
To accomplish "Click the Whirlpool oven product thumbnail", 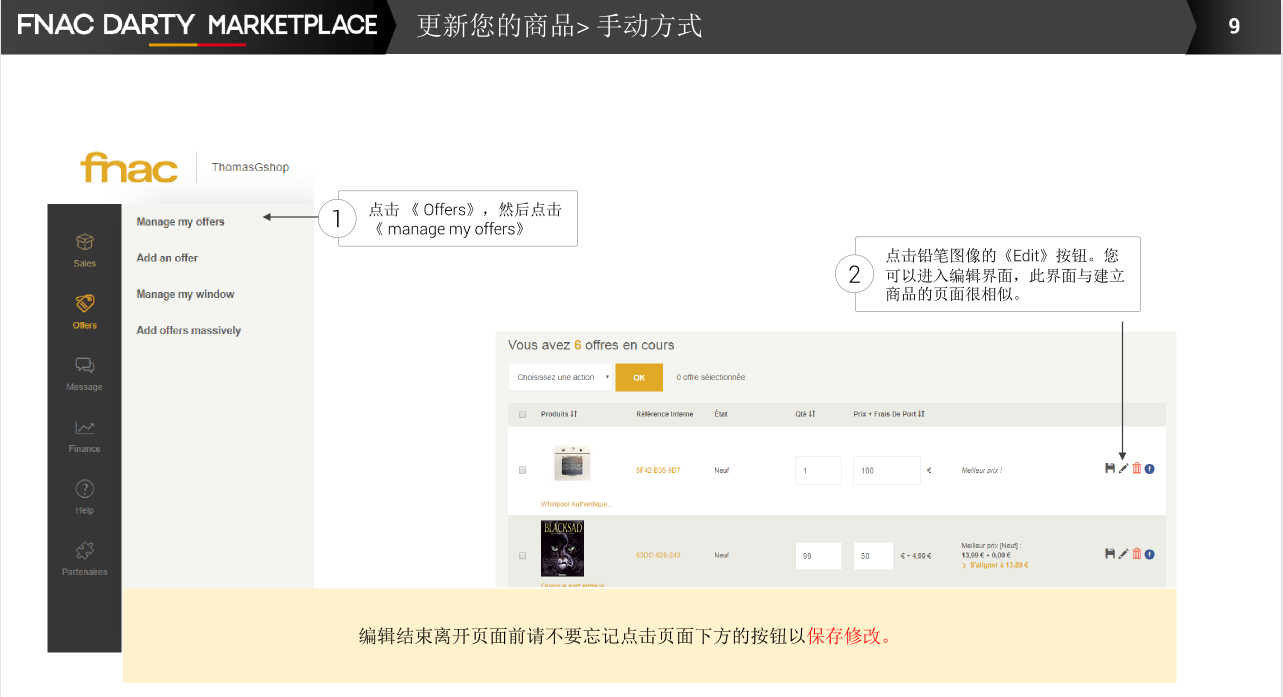I will click(x=572, y=464).
